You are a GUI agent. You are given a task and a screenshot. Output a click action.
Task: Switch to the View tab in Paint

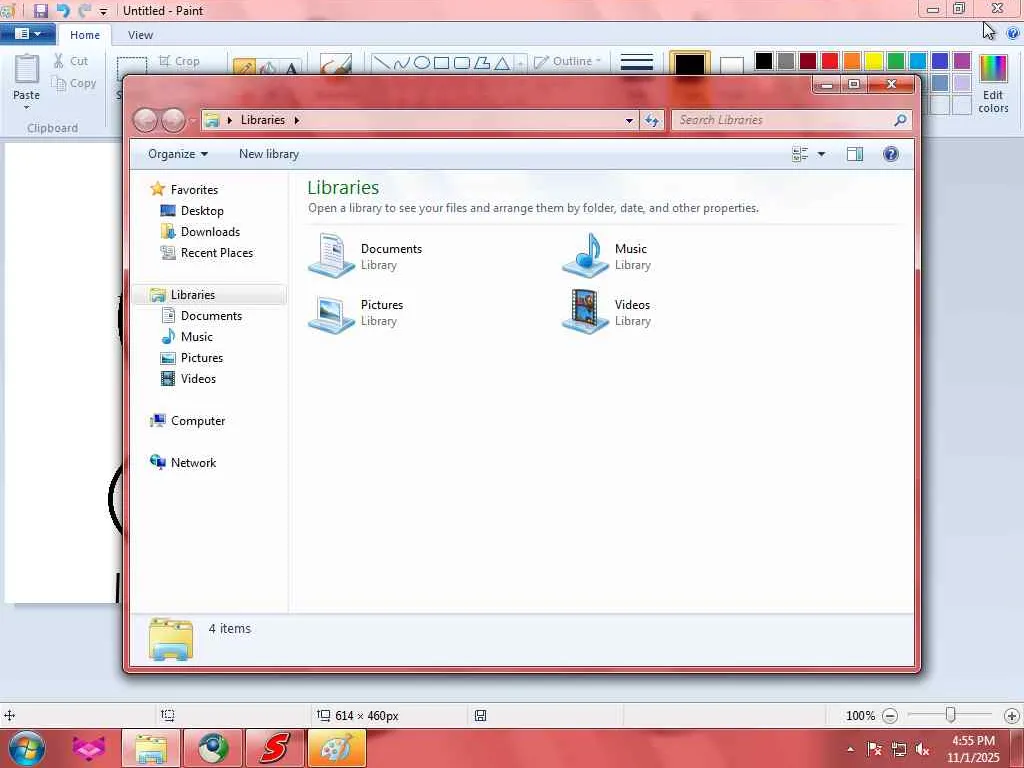point(140,35)
